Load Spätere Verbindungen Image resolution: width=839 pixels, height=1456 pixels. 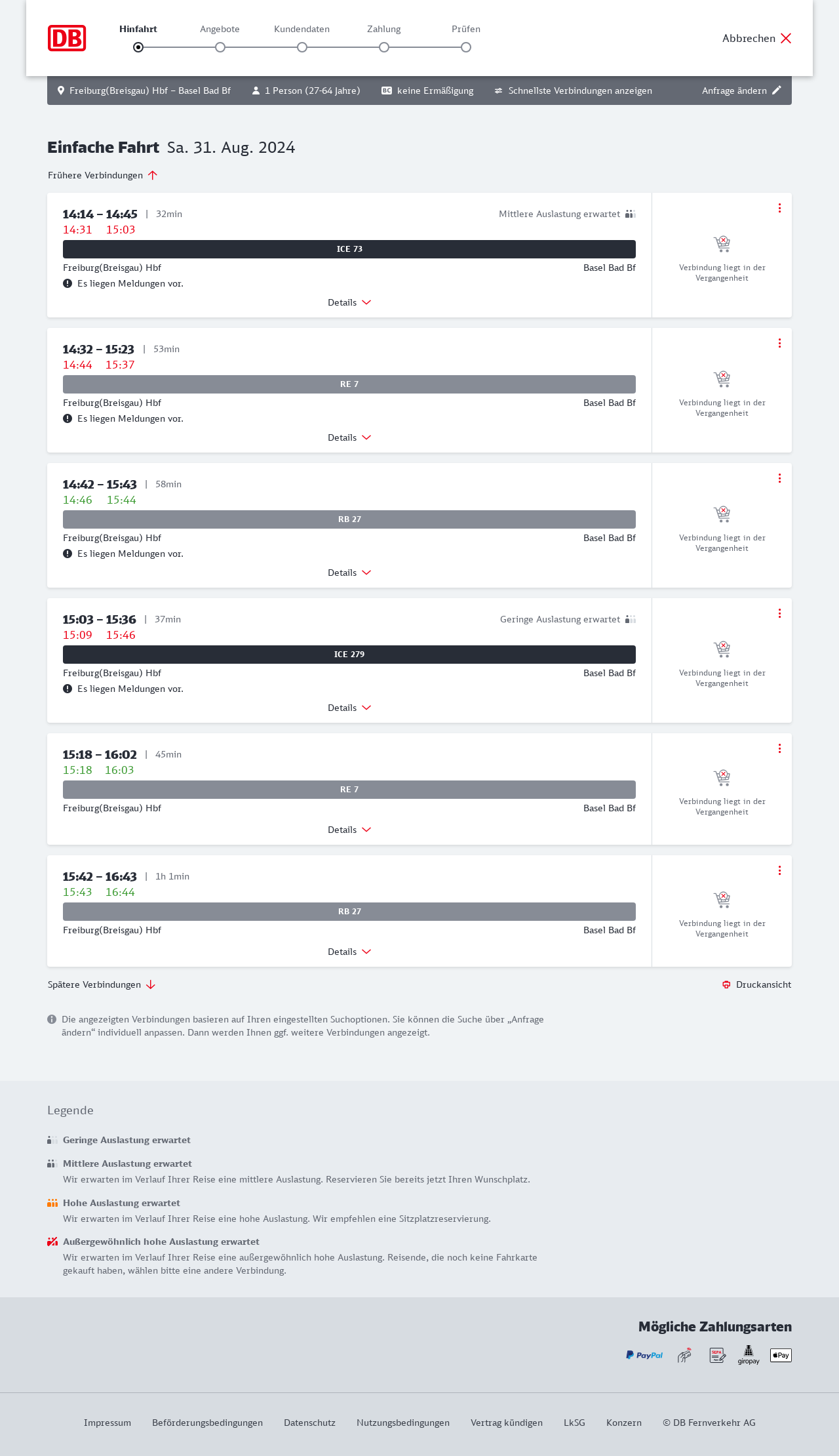tap(102, 984)
